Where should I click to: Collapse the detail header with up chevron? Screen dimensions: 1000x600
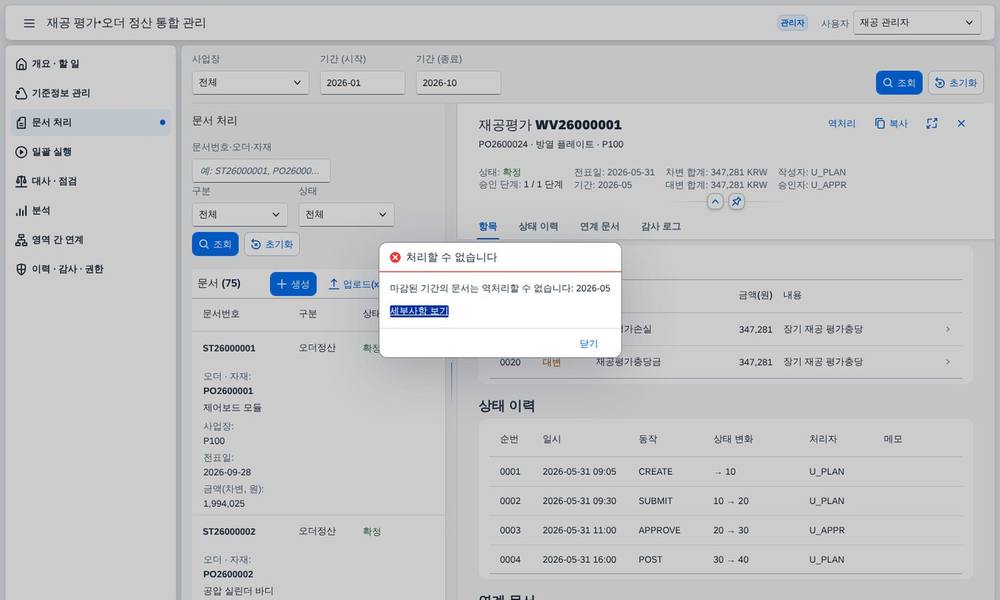[x=715, y=202]
